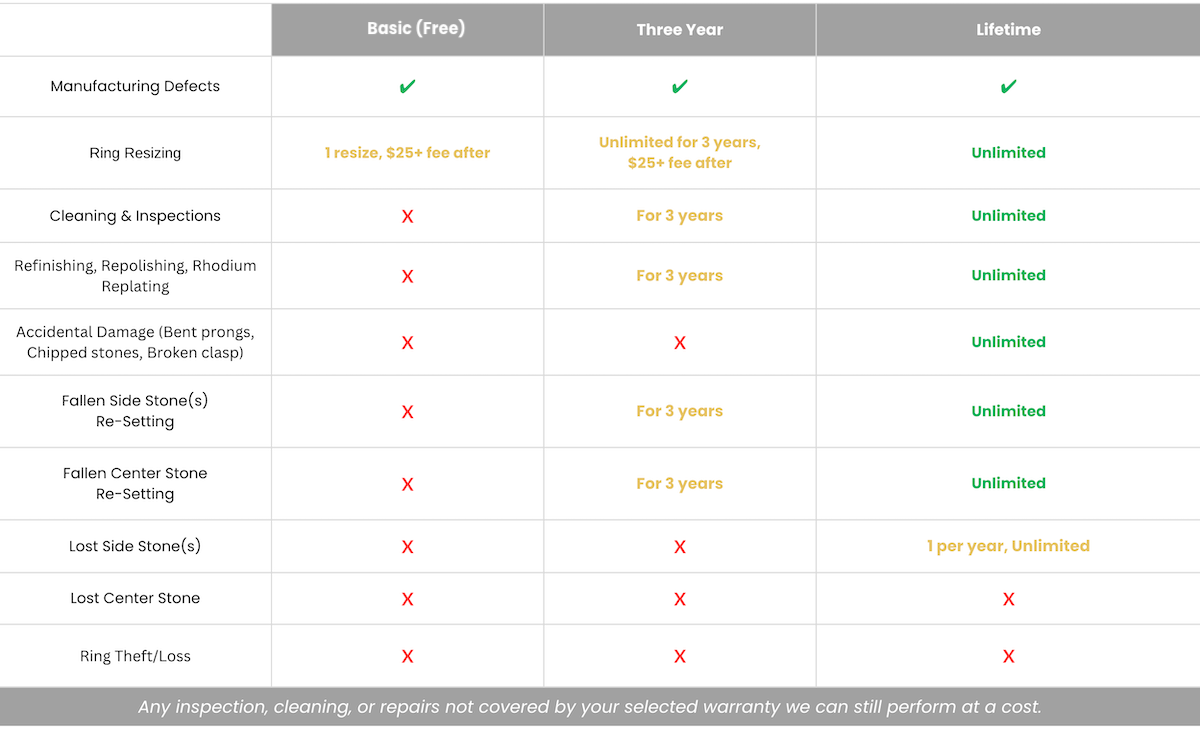Click the Manufacturing Defects row label
Image resolution: width=1200 pixels, height=730 pixels.
[135, 86]
